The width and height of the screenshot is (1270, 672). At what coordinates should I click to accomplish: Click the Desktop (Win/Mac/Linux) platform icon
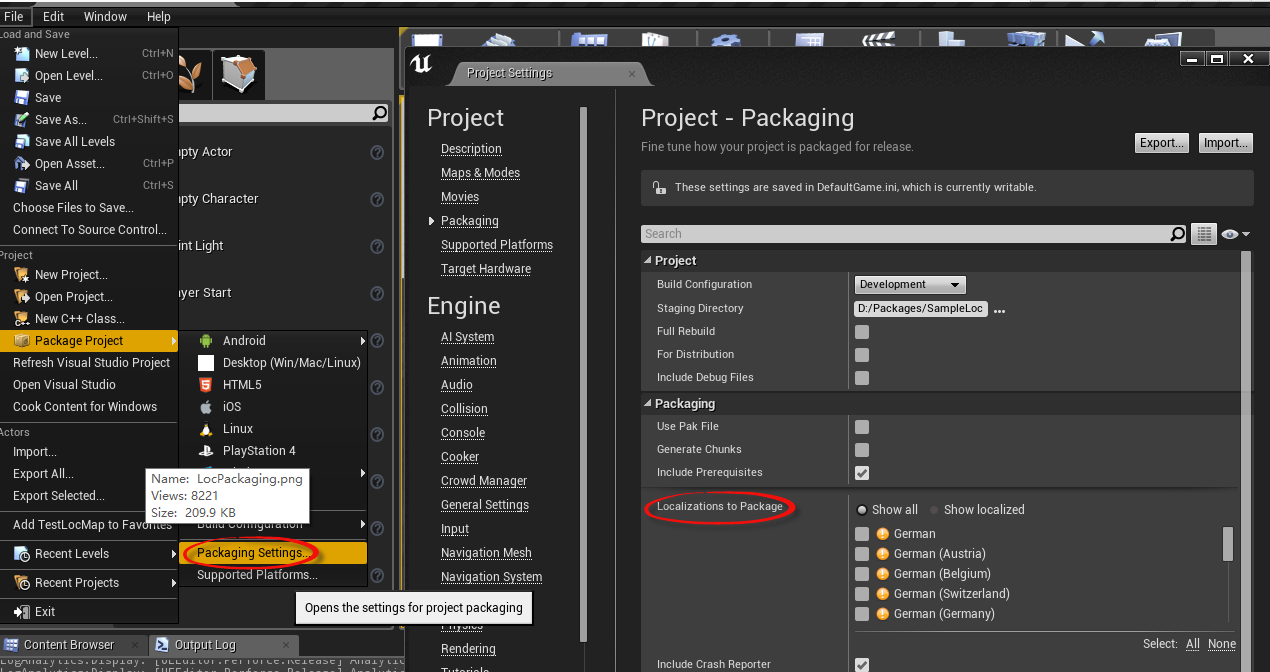pos(206,362)
